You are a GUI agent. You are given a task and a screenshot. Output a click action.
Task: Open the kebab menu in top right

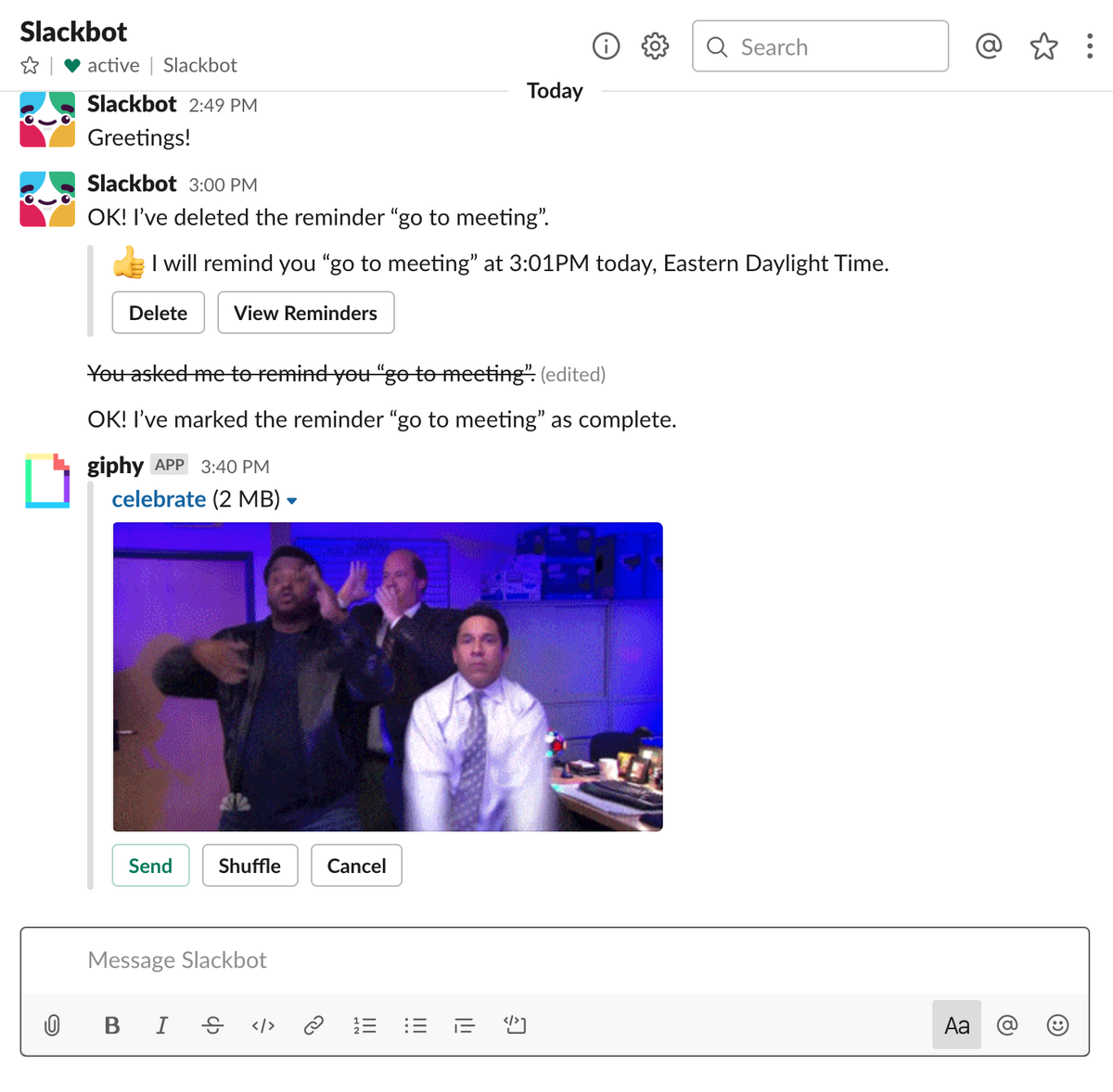(x=1089, y=46)
